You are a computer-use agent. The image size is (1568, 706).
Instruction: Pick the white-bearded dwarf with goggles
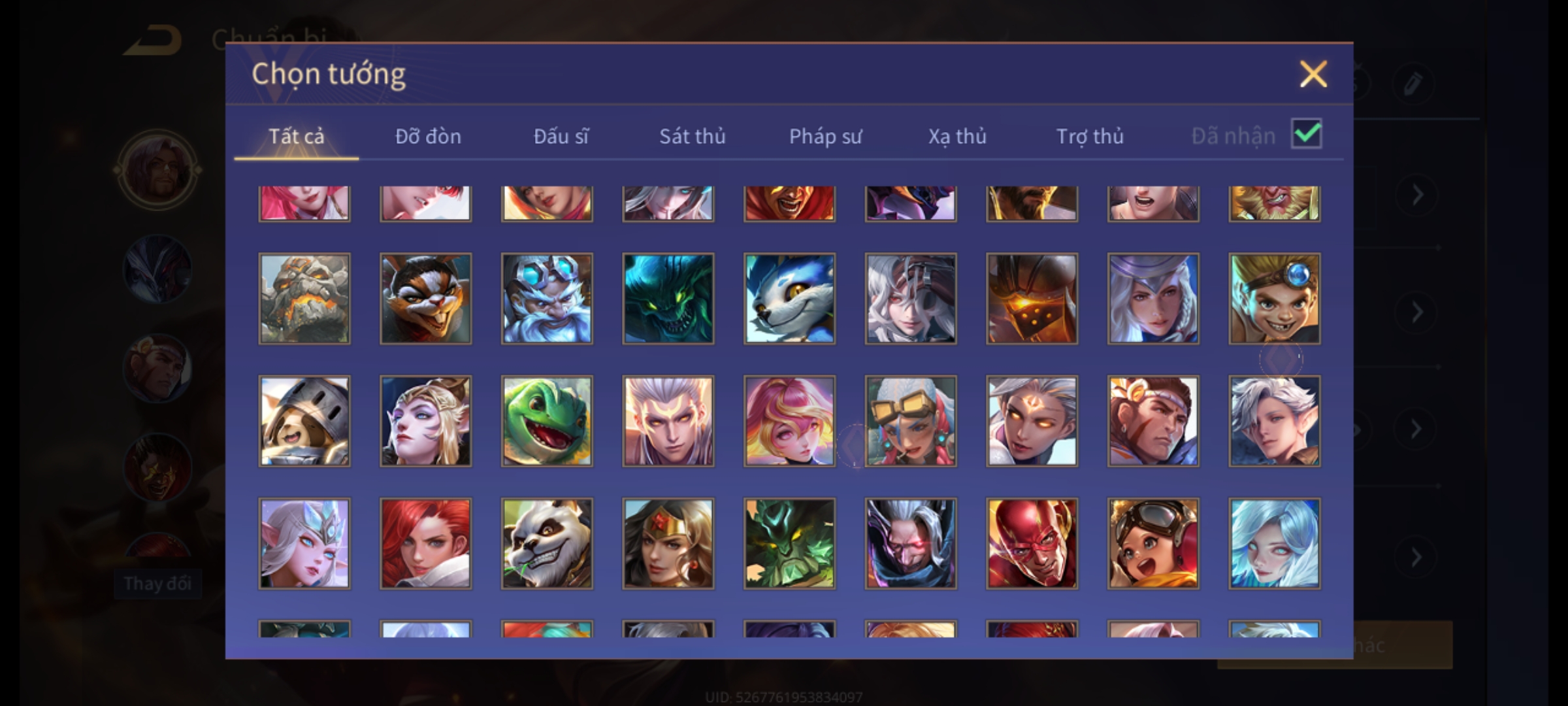547,299
